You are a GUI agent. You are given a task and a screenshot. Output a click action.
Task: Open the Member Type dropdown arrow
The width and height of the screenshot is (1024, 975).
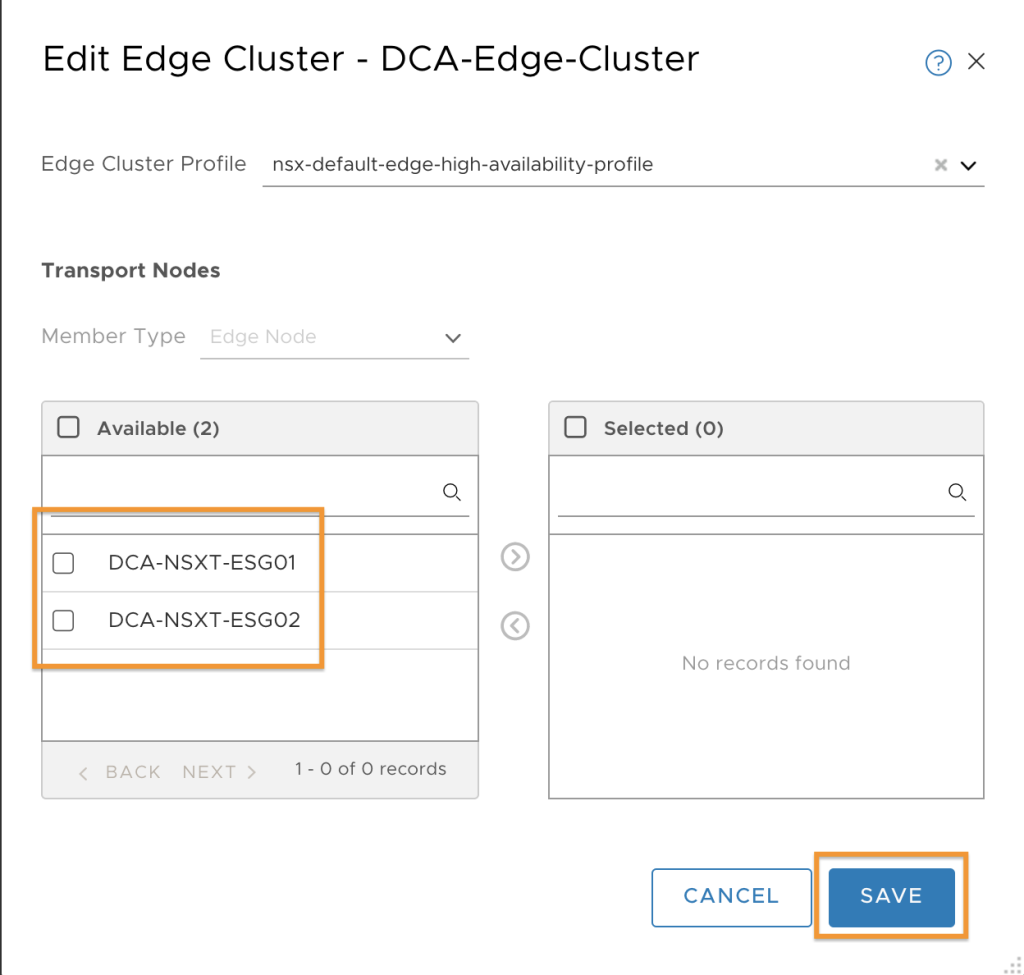453,338
